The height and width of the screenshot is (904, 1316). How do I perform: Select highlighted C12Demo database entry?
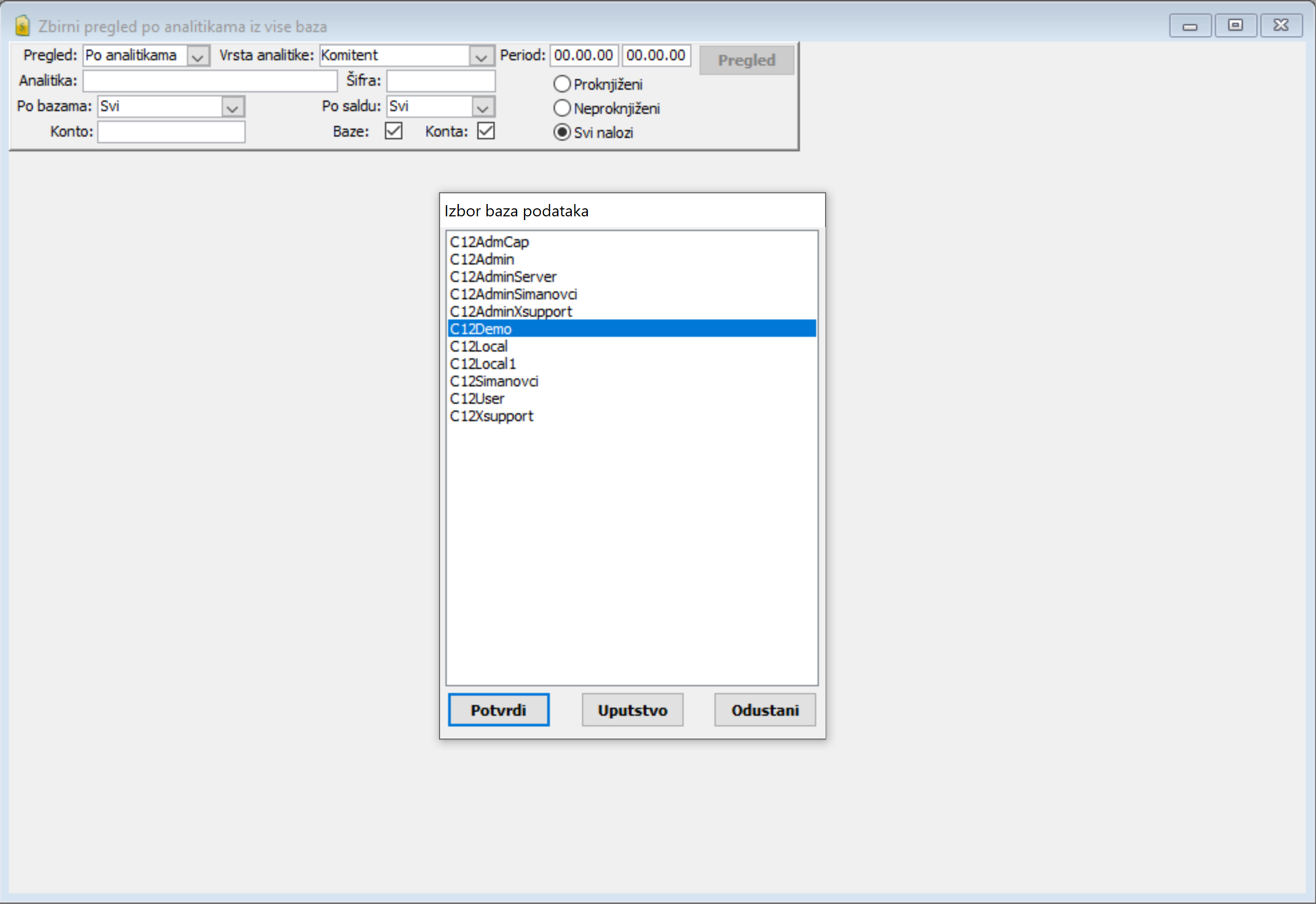632,329
